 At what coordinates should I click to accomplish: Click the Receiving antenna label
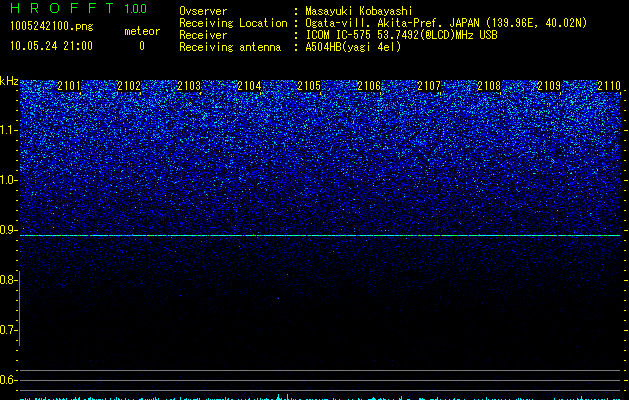(x=230, y=47)
